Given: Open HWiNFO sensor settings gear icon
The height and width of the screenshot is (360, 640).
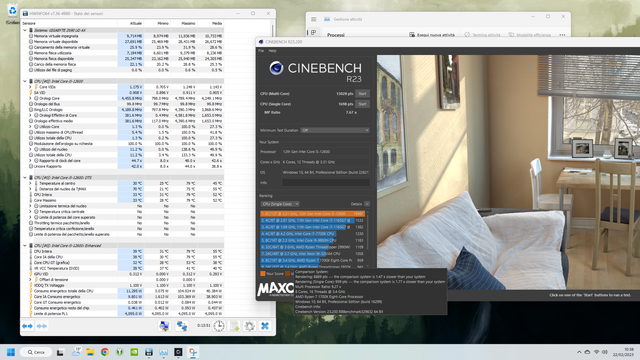Looking at the screenshot, I should [249, 326].
